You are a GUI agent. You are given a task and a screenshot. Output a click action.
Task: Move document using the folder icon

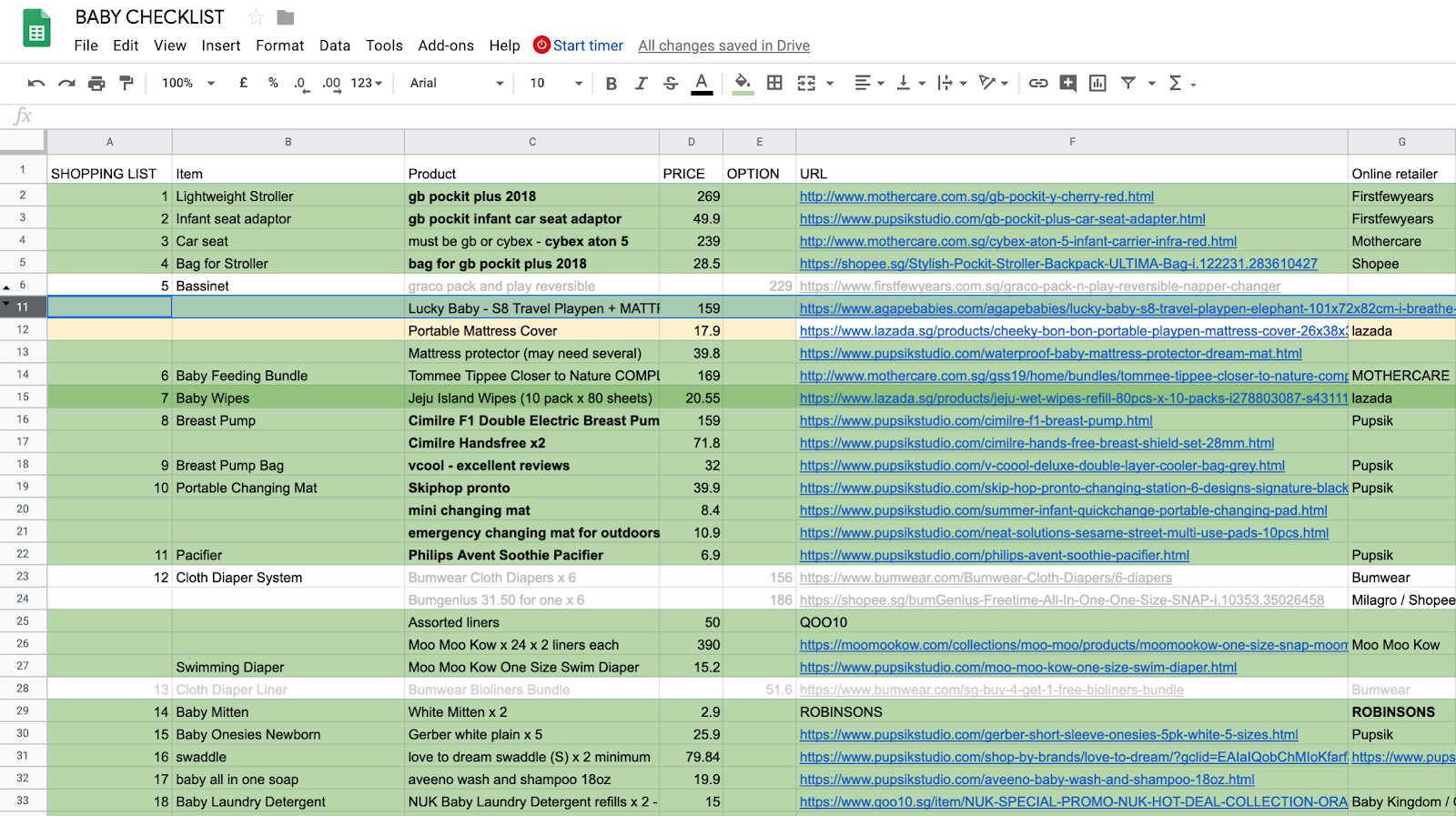pos(286,17)
